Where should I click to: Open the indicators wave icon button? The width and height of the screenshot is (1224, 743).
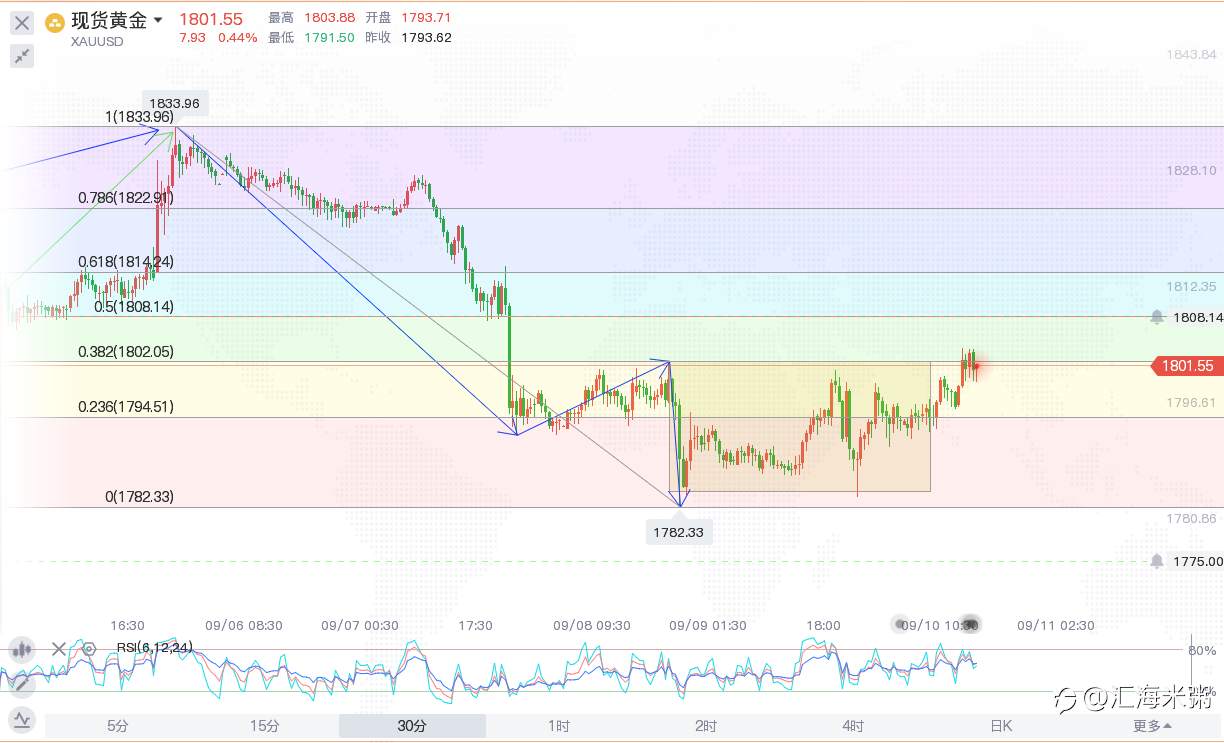click(x=21, y=718)
